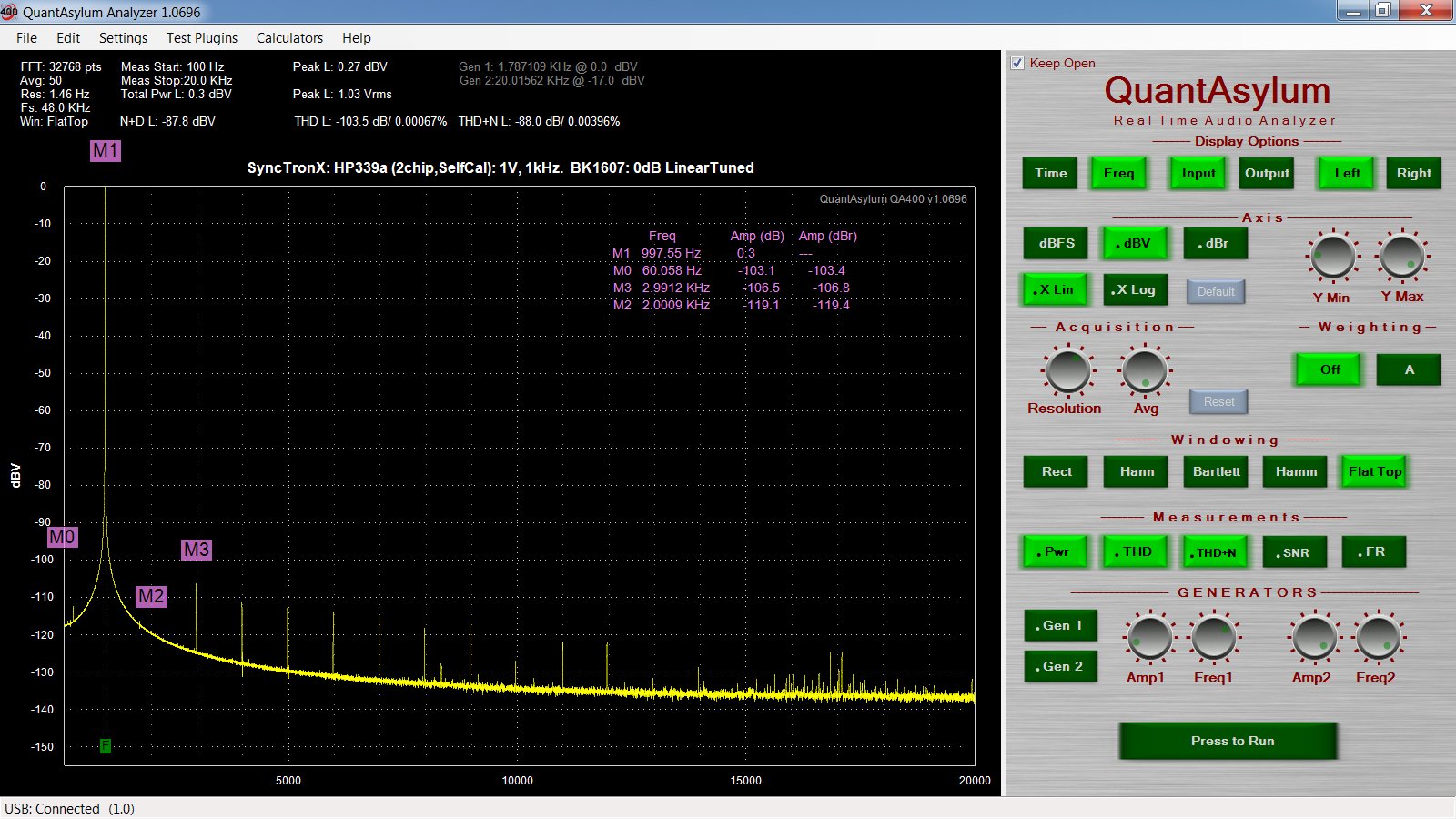Select the Hamm window function

tap(1296, 471)
